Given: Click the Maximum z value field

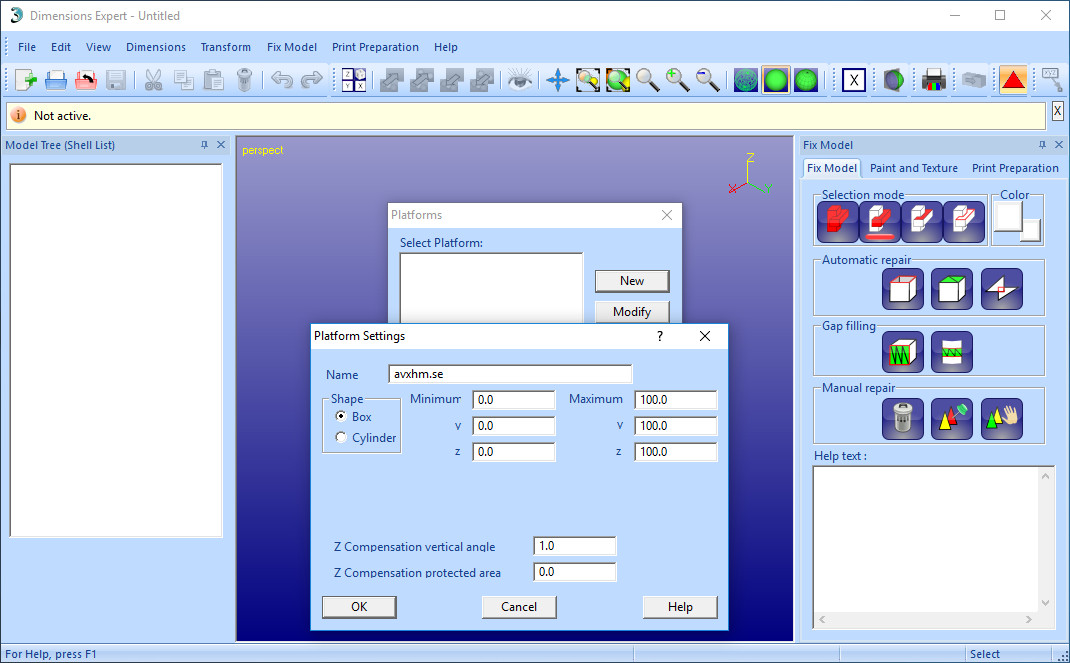Looking at the screenshot, I should [x=676, y=452].
